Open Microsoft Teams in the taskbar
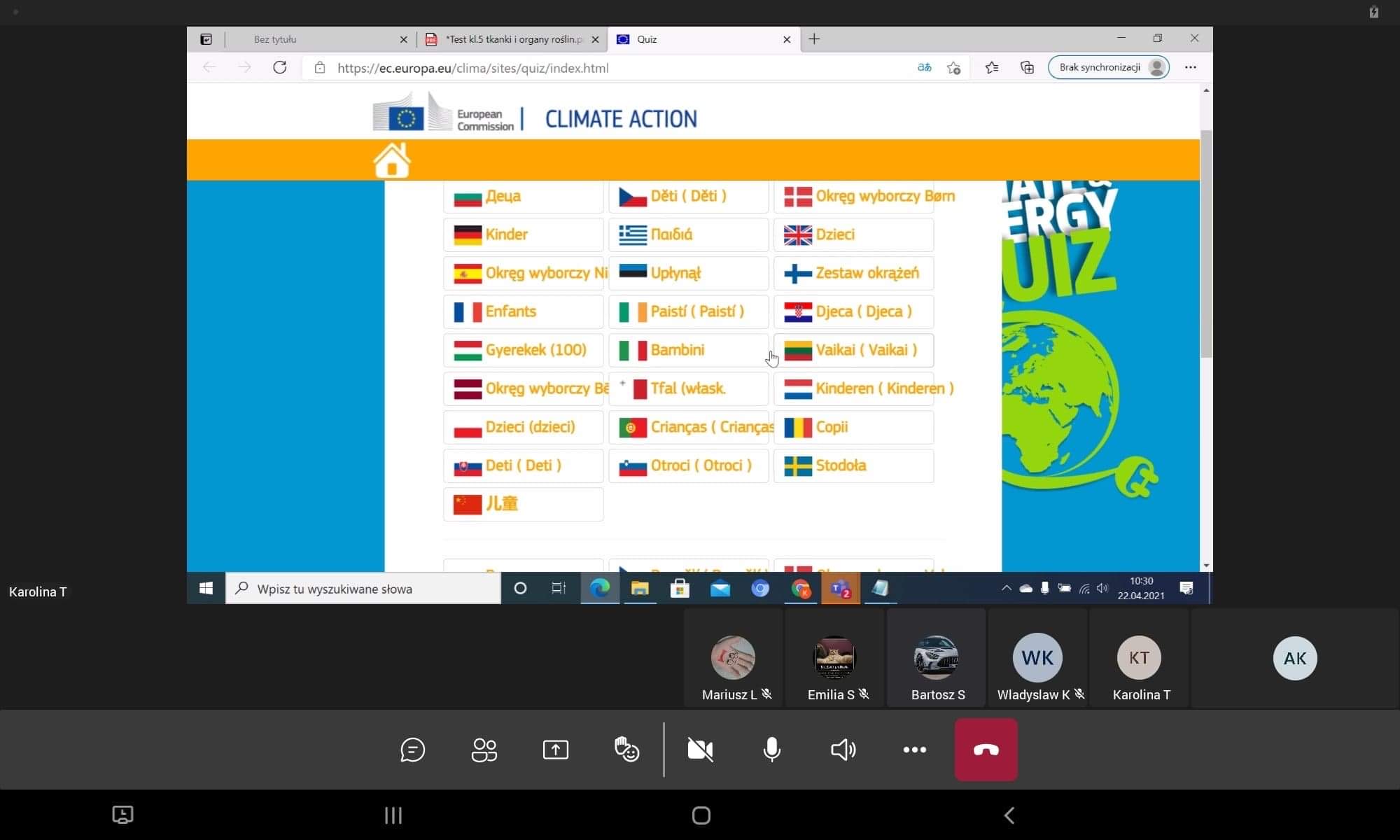Image resolution: width=1400 pixels, height=840 pixels. (840, 589)
